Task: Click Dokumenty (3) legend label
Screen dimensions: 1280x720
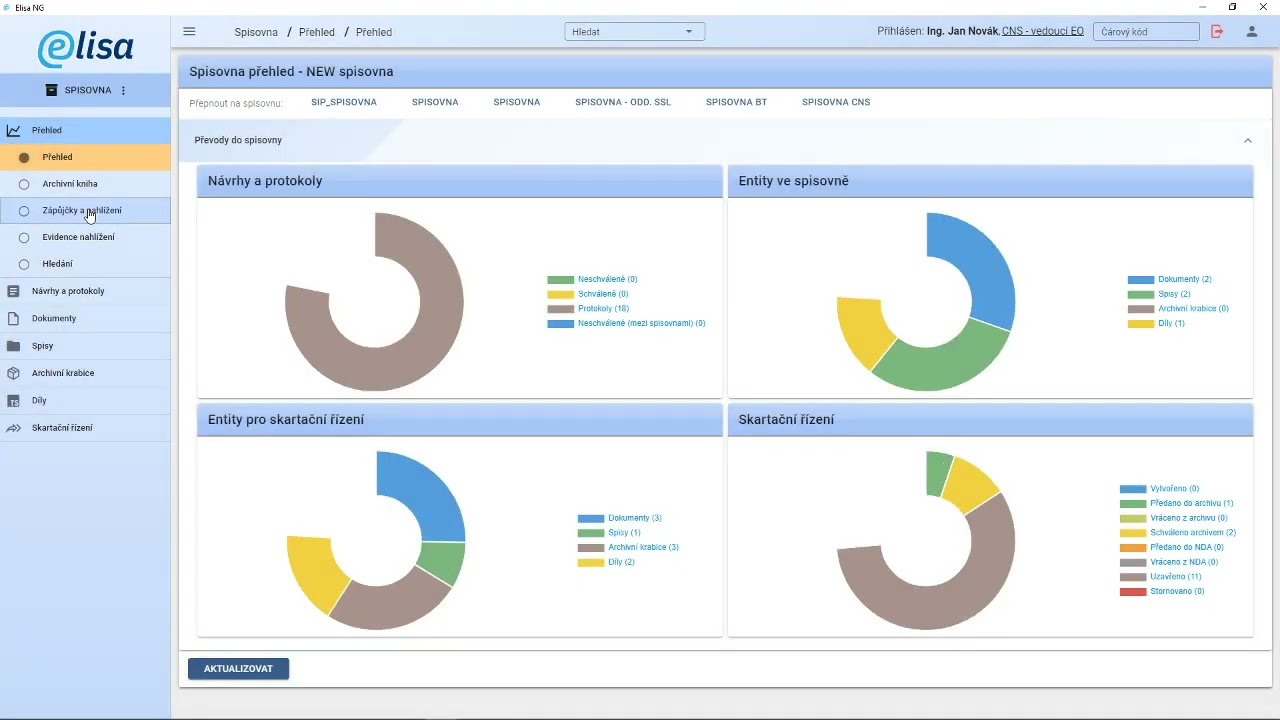Action: [635, 518]
